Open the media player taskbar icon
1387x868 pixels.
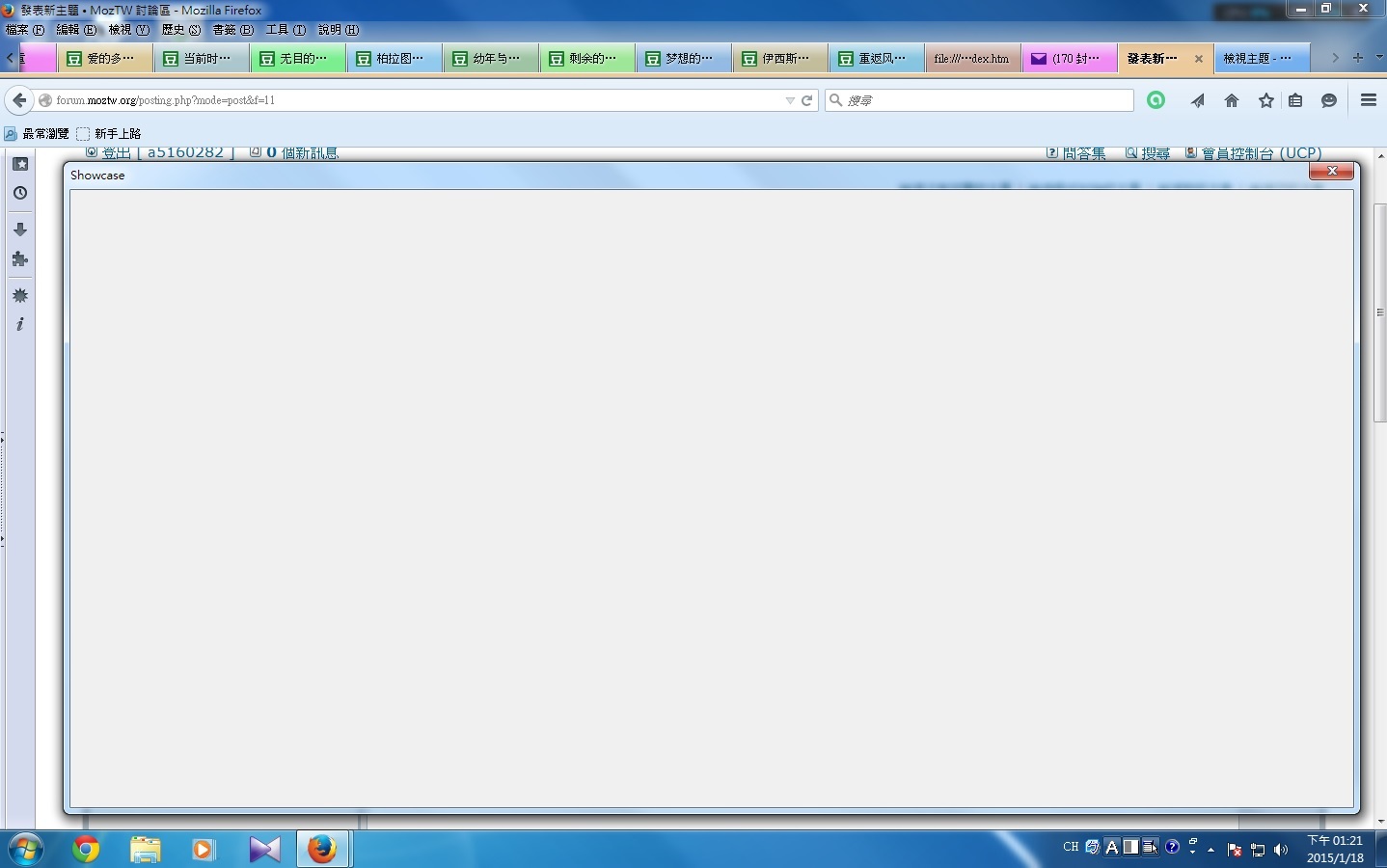(x=204, y=849)
